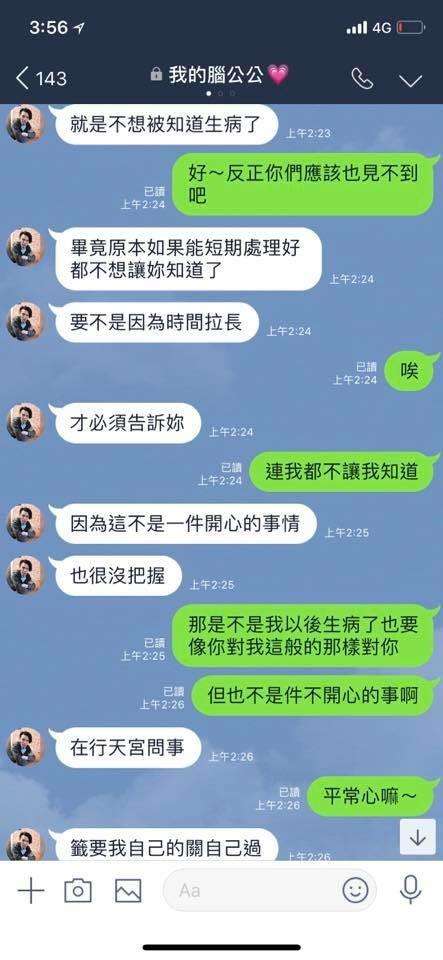Tap the green bubble 唉
Image resolution: width=443 pixels, height=960 pixels.
[411, 370]
